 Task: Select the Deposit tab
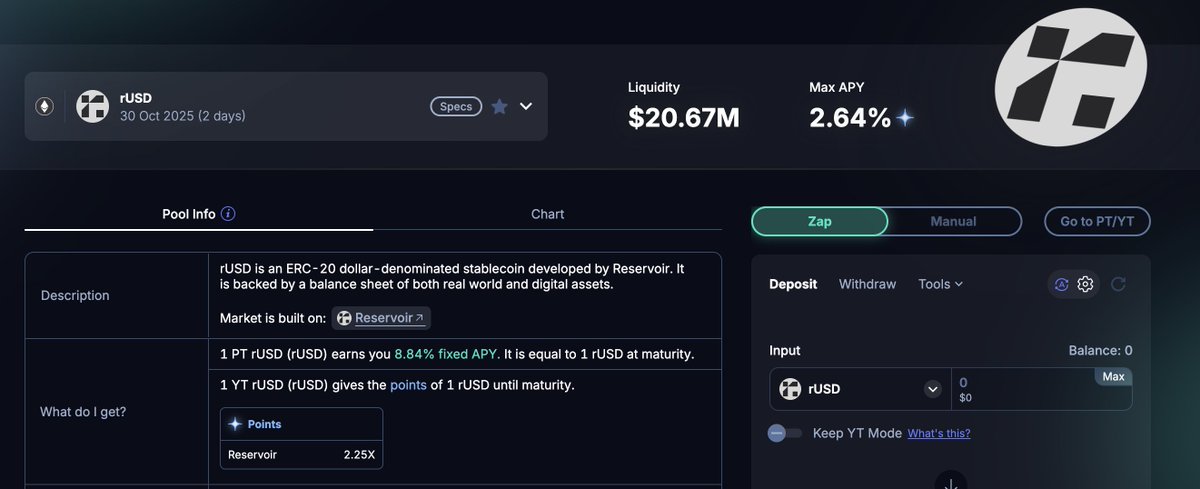(x=793, y=284)
